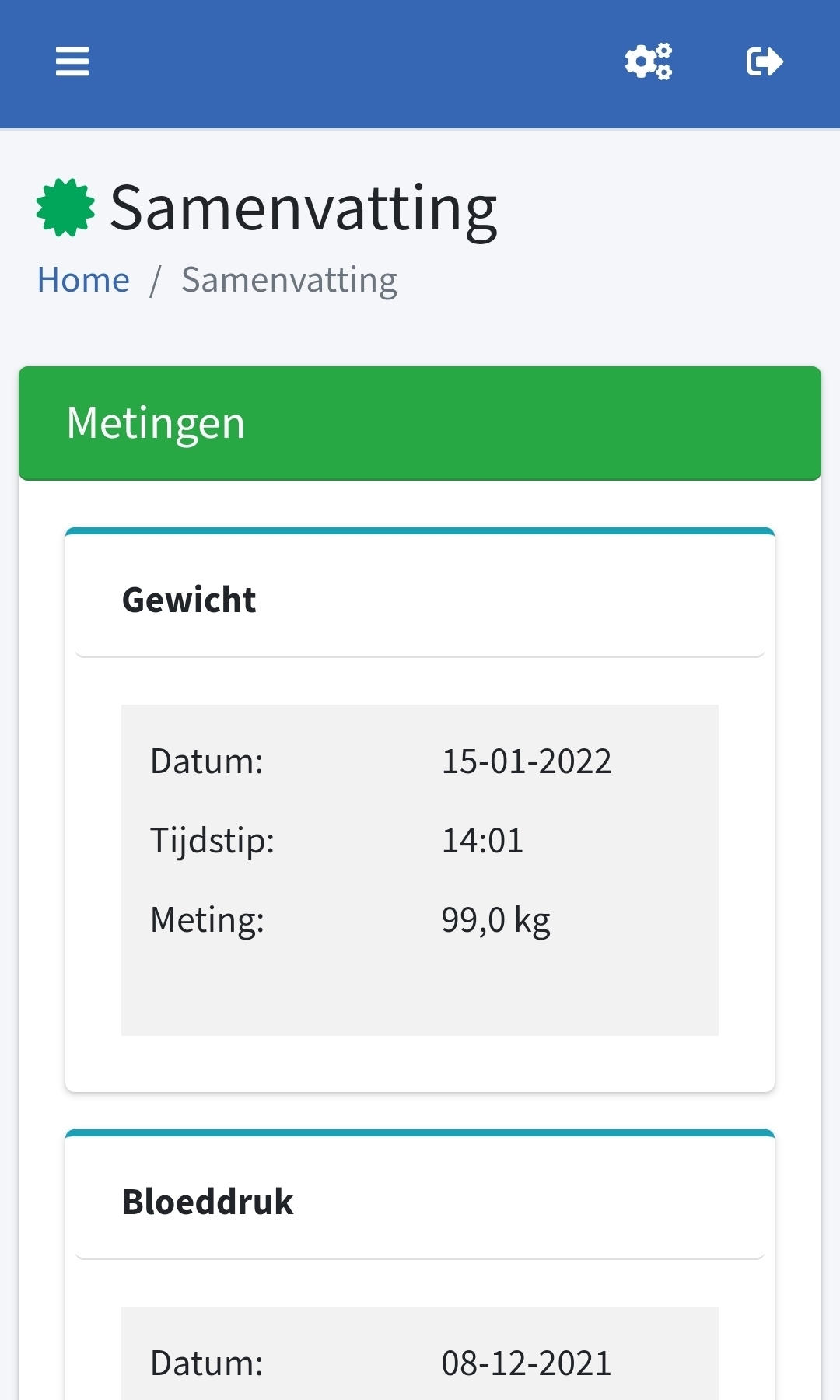Open settings via the gears icon

pyautogui.click(x=649, y=61)
